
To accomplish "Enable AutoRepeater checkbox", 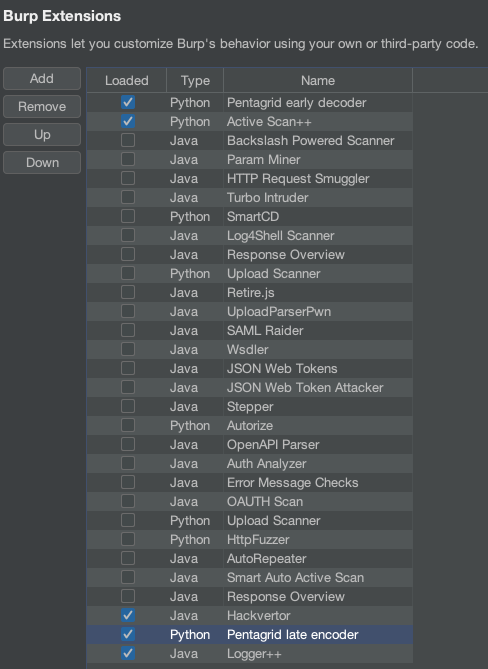I will [x=128, y=558].
